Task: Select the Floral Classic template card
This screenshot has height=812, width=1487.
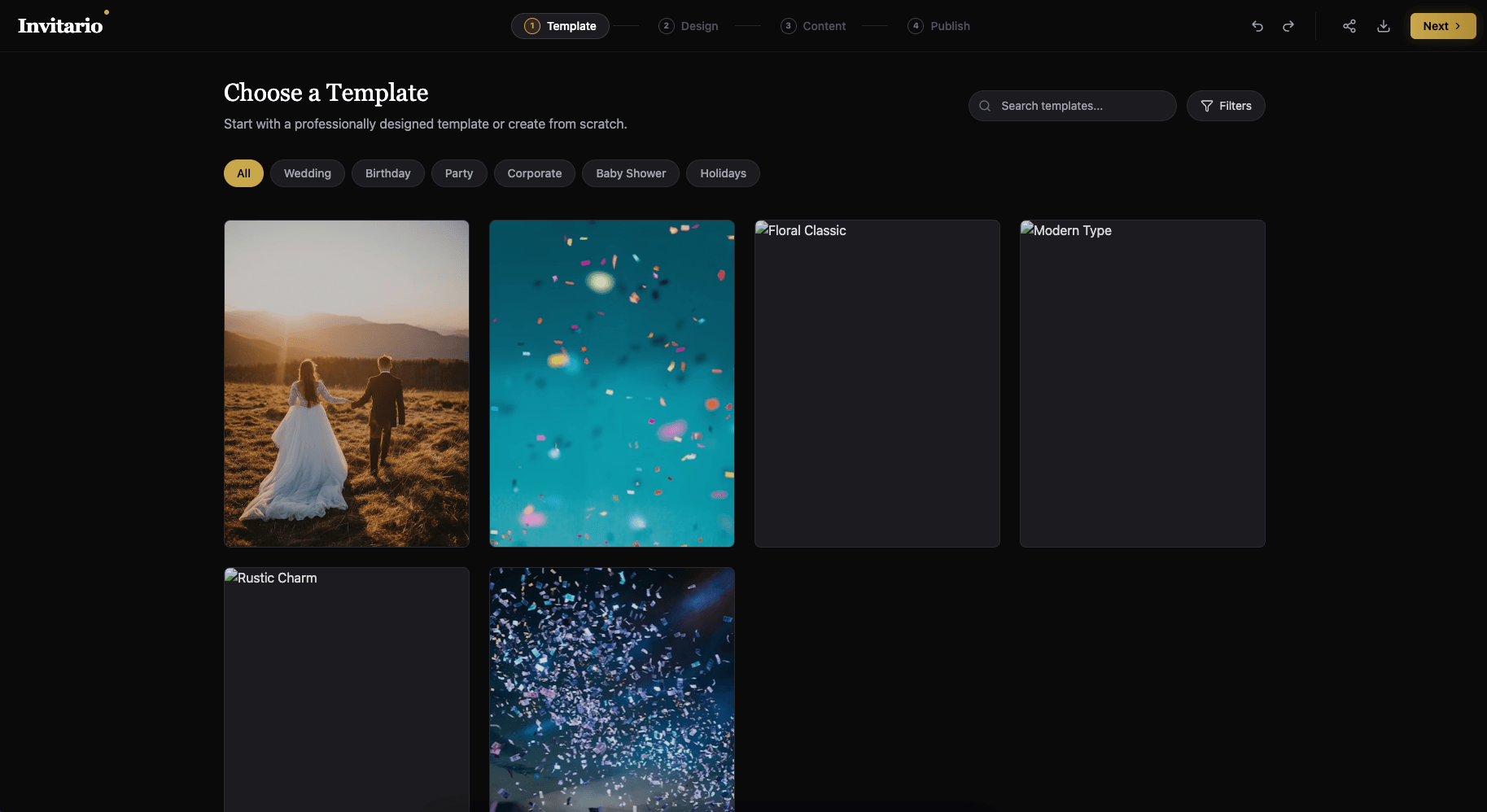Action: click(x=877, y=383)
